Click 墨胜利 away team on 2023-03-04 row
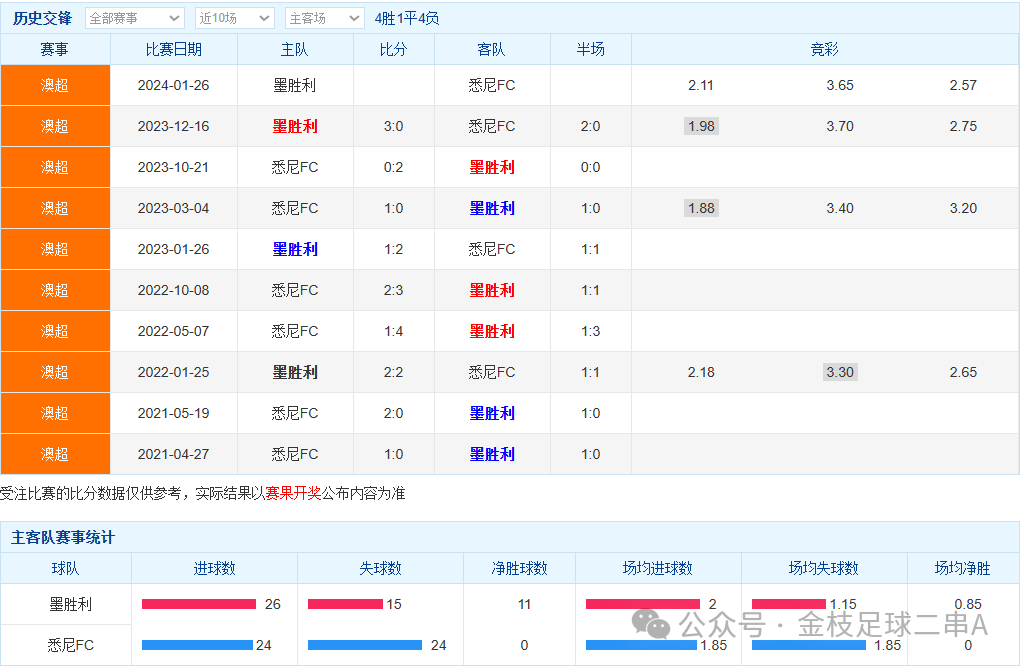Viewport: 1020px width, 666px height. tap(492, 208)
